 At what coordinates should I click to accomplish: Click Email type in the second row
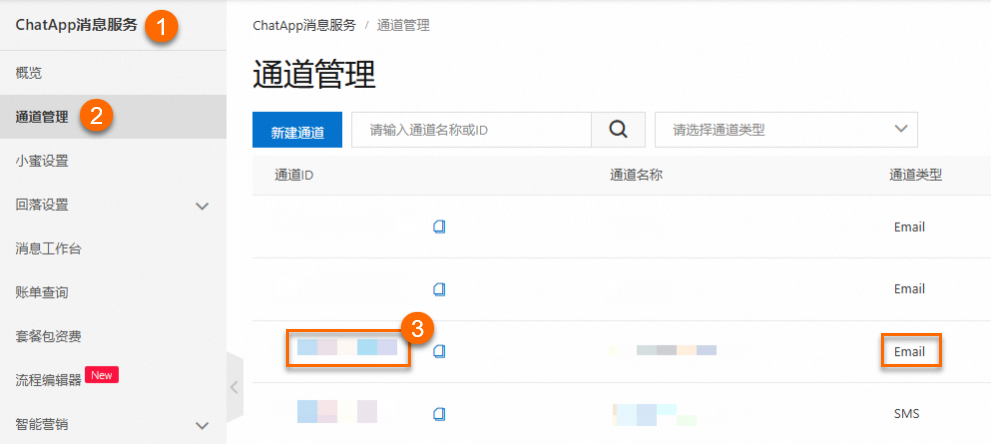tap(909, 289)
